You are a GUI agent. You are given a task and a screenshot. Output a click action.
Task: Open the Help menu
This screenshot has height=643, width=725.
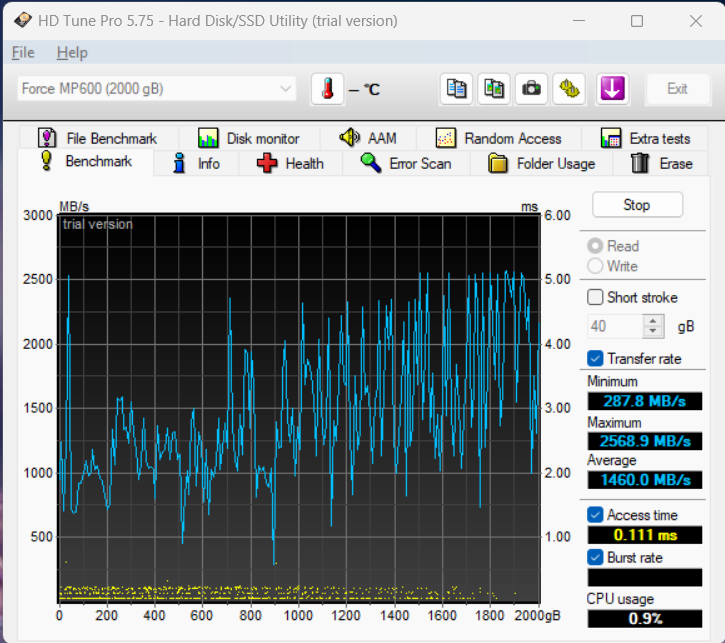pos(72,53)
